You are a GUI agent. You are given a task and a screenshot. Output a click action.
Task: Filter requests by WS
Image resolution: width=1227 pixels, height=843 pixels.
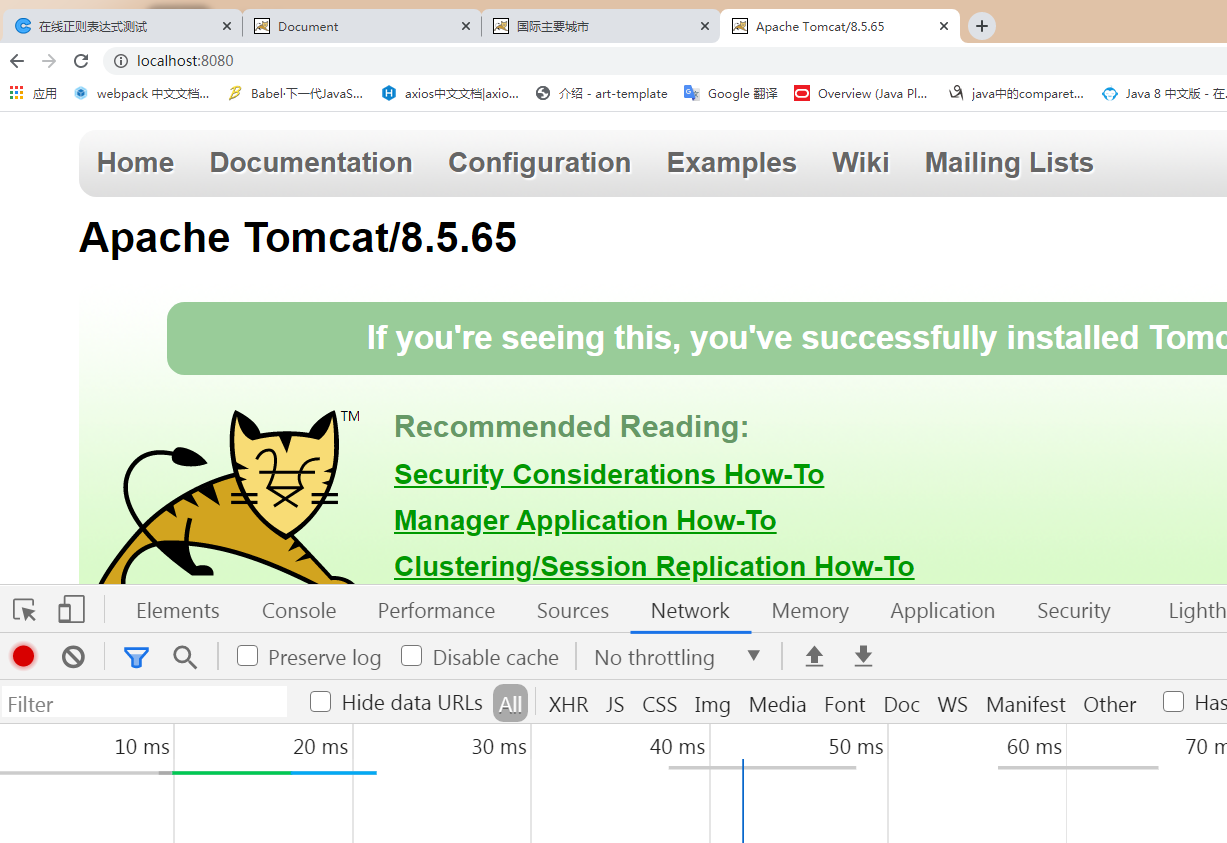(x=953, y=705)
